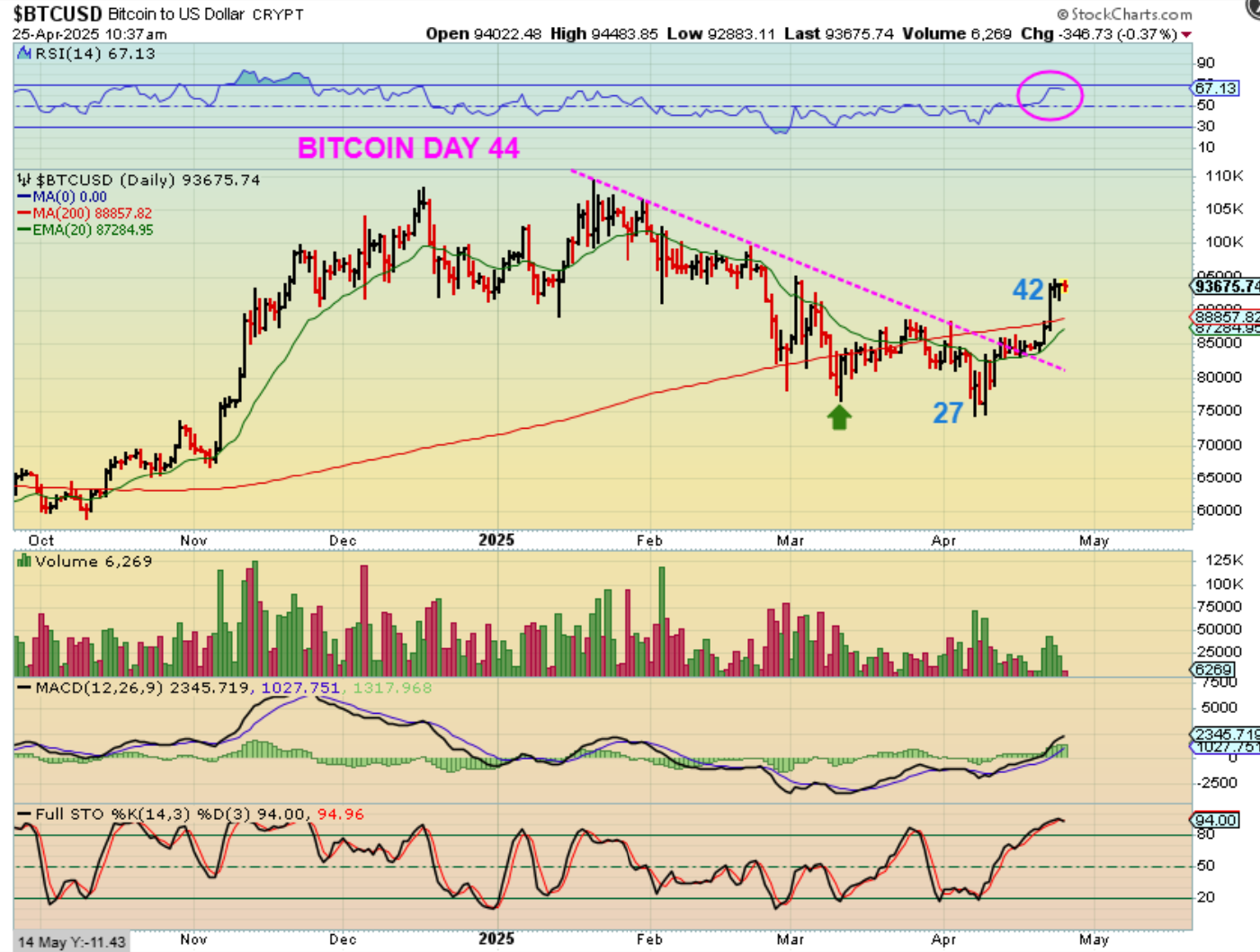Click the black line marker before MACD(12,26,9)
The image size is (1260, 952).
click(x=24, y=689)
